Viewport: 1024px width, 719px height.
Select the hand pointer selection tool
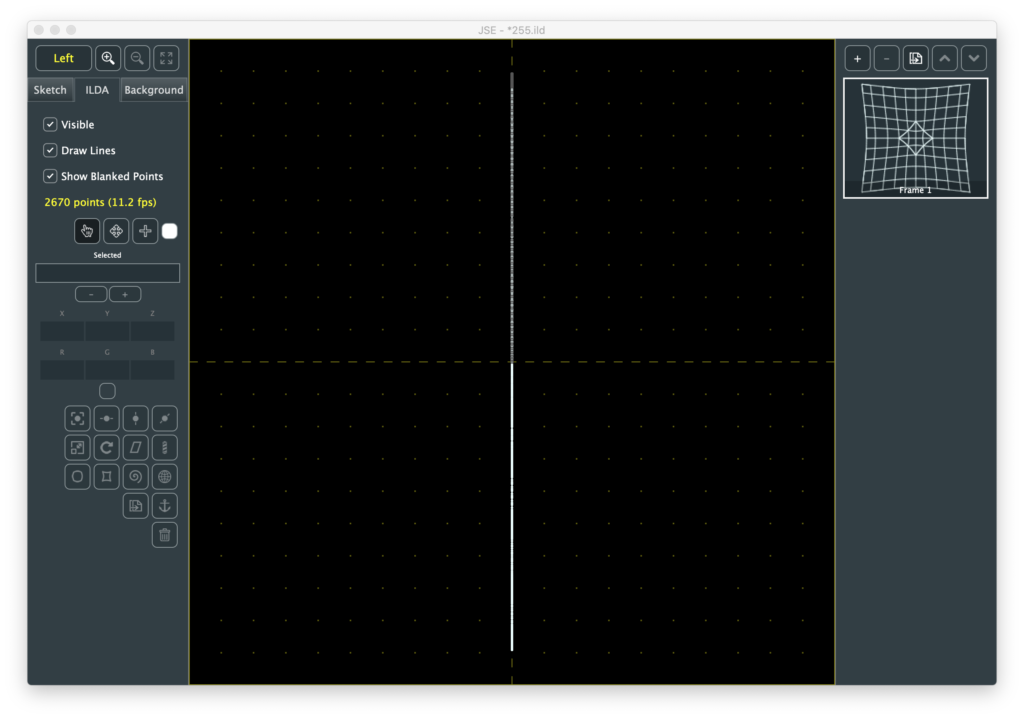87,231
